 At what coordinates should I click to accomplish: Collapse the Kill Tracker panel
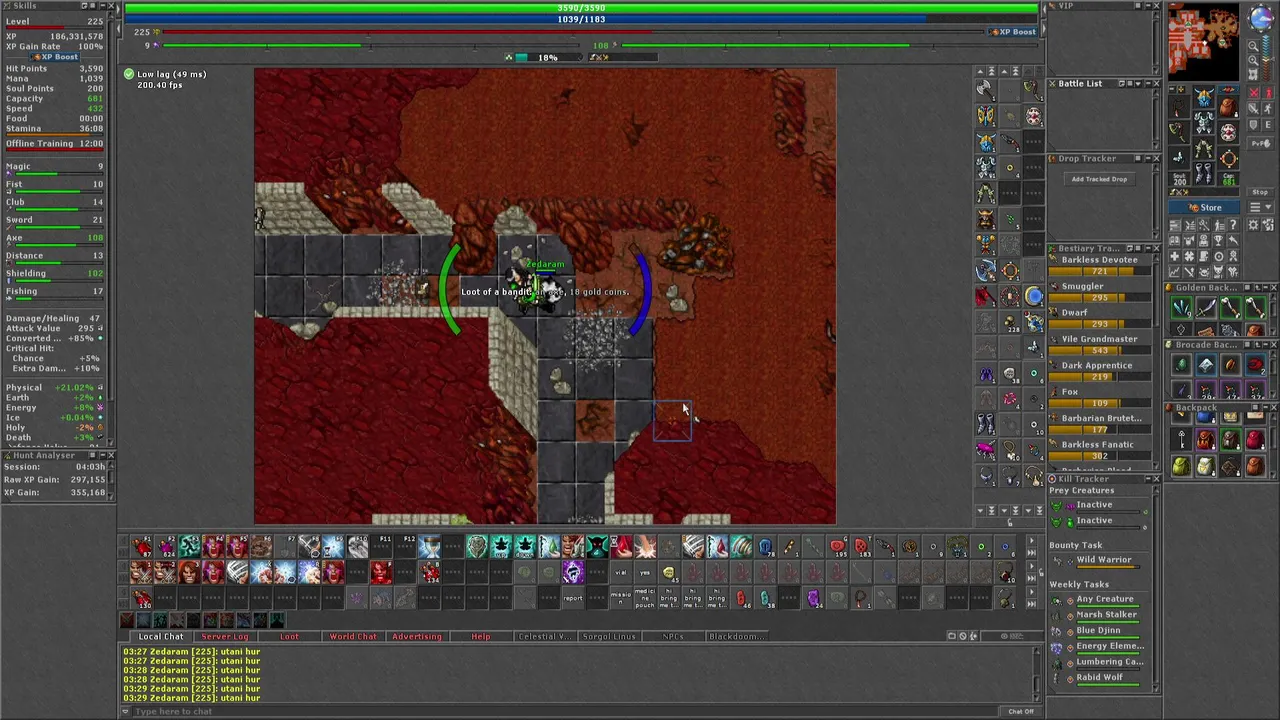1148,479
